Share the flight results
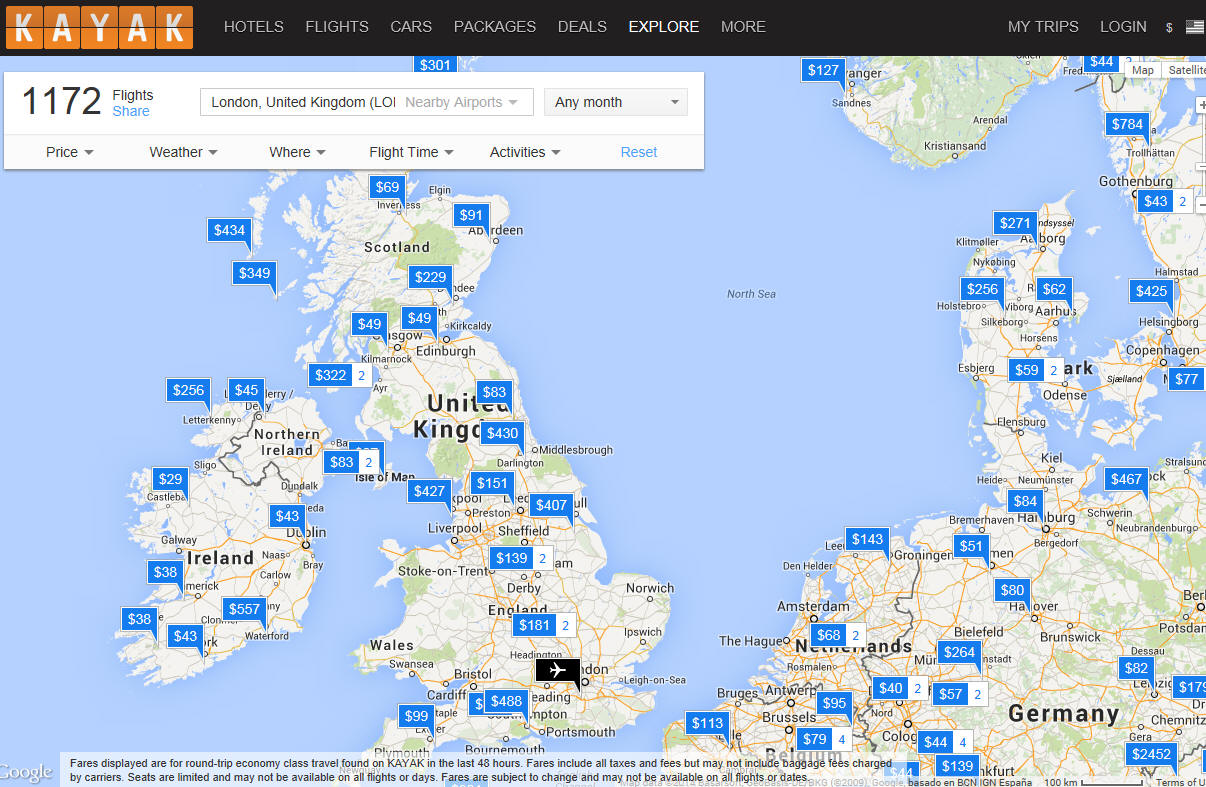The width and height of the screenshot is (1206, 787). (131, 111)
